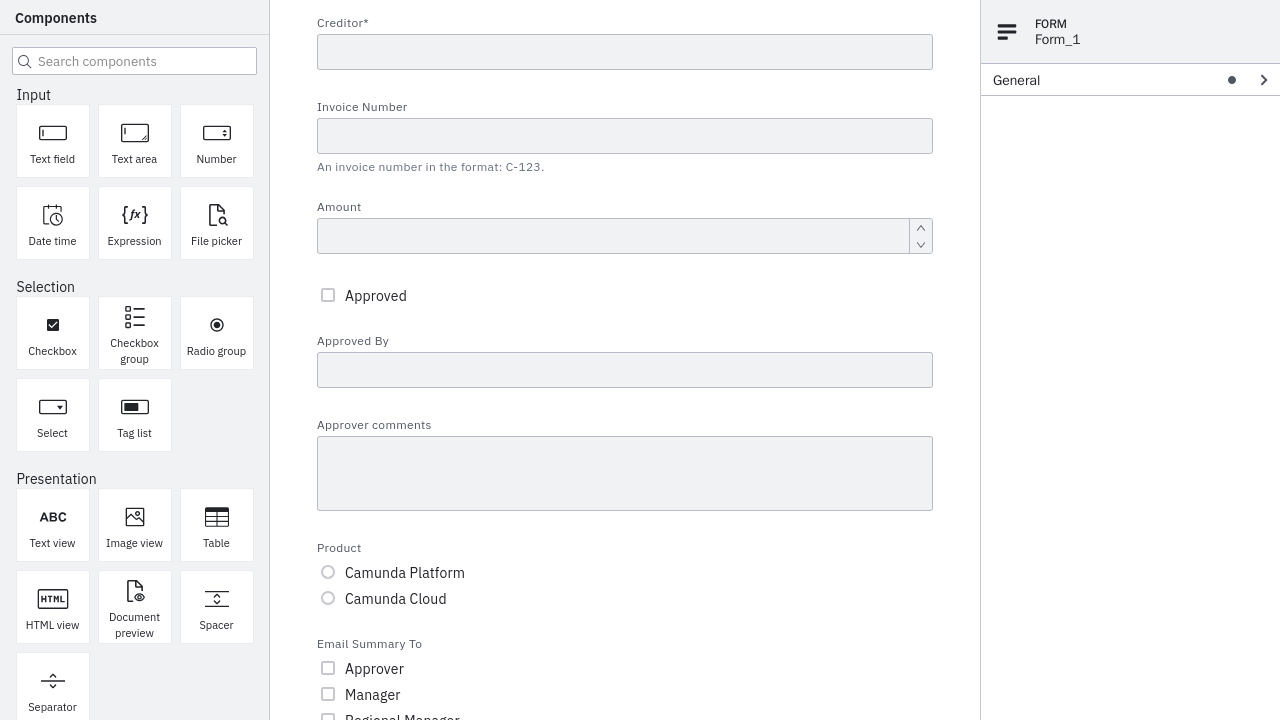Expand the General properties group
Viewport: 1280px width, 720px height.
coord(1130,80)
